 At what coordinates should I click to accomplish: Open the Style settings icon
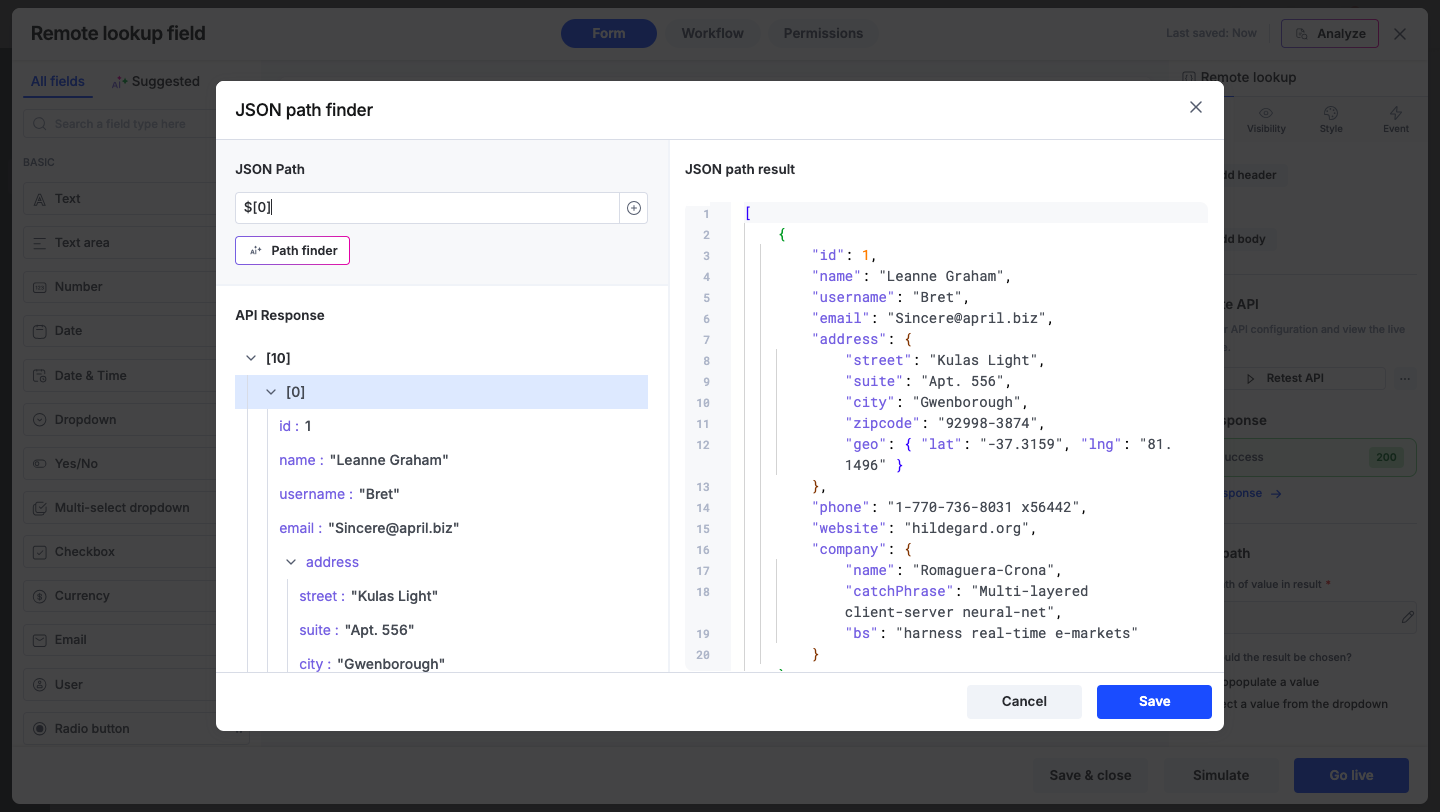coord(1330,114)
